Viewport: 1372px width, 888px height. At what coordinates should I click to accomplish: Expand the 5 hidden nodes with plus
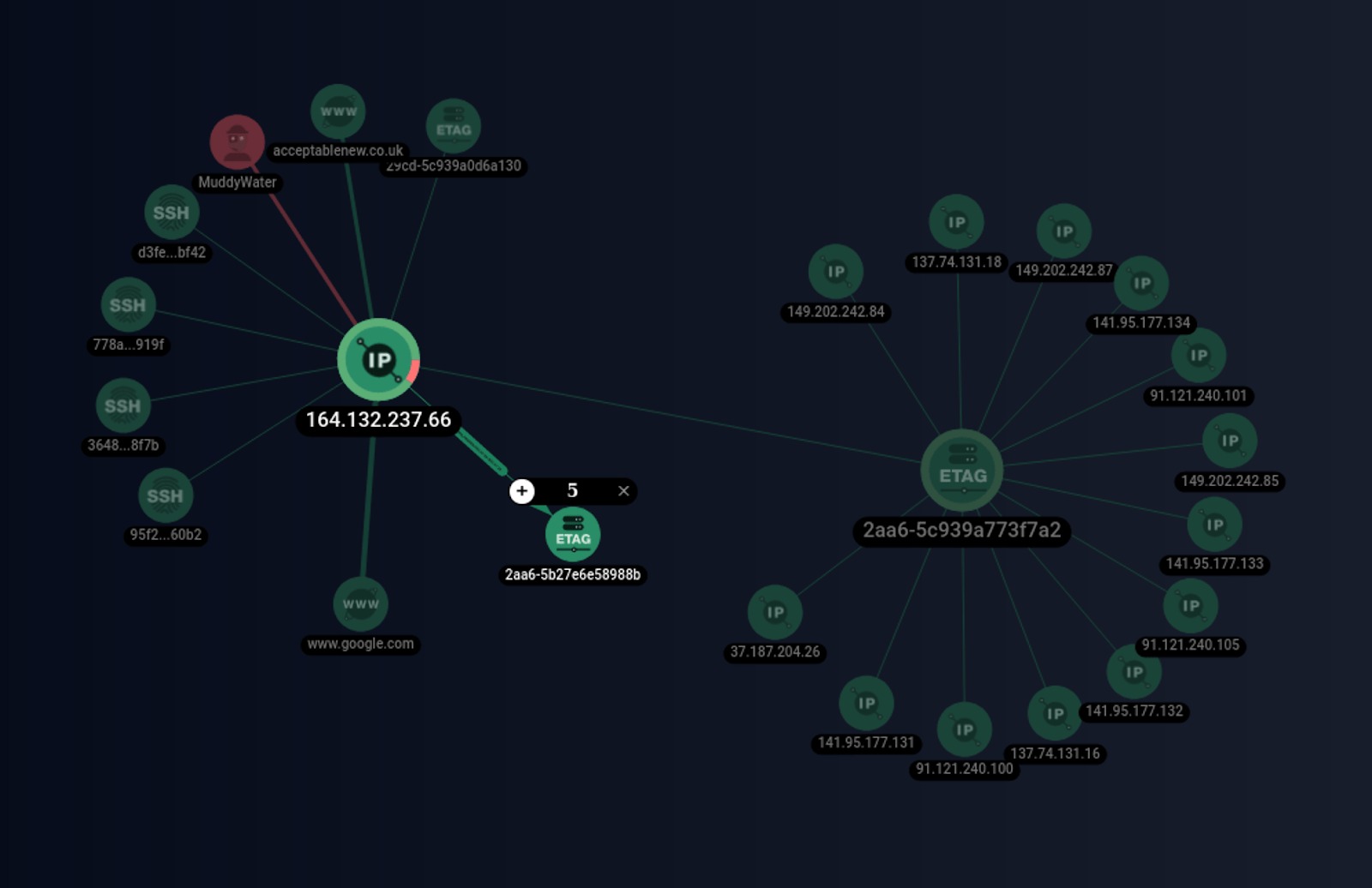coord(521,491)
